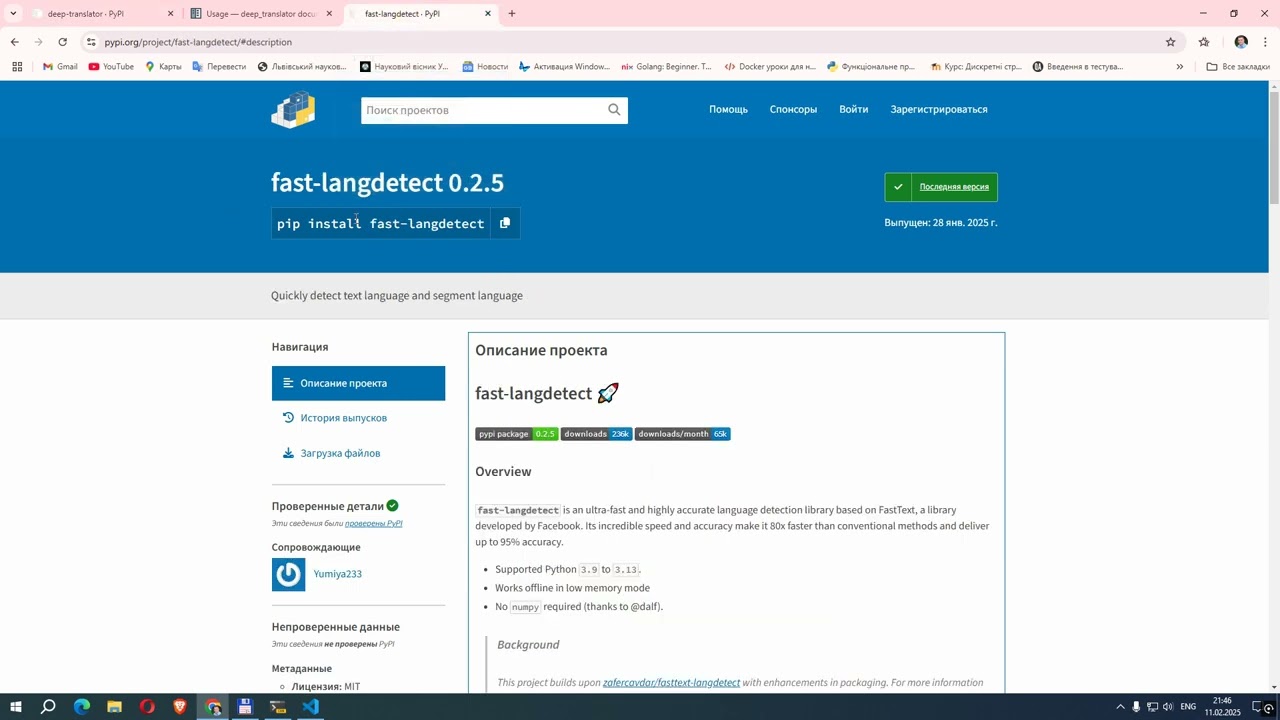The width and height of the screenshot is (1280, 720).
Task: View site information icon in address bar
Action: coord(91,42)
